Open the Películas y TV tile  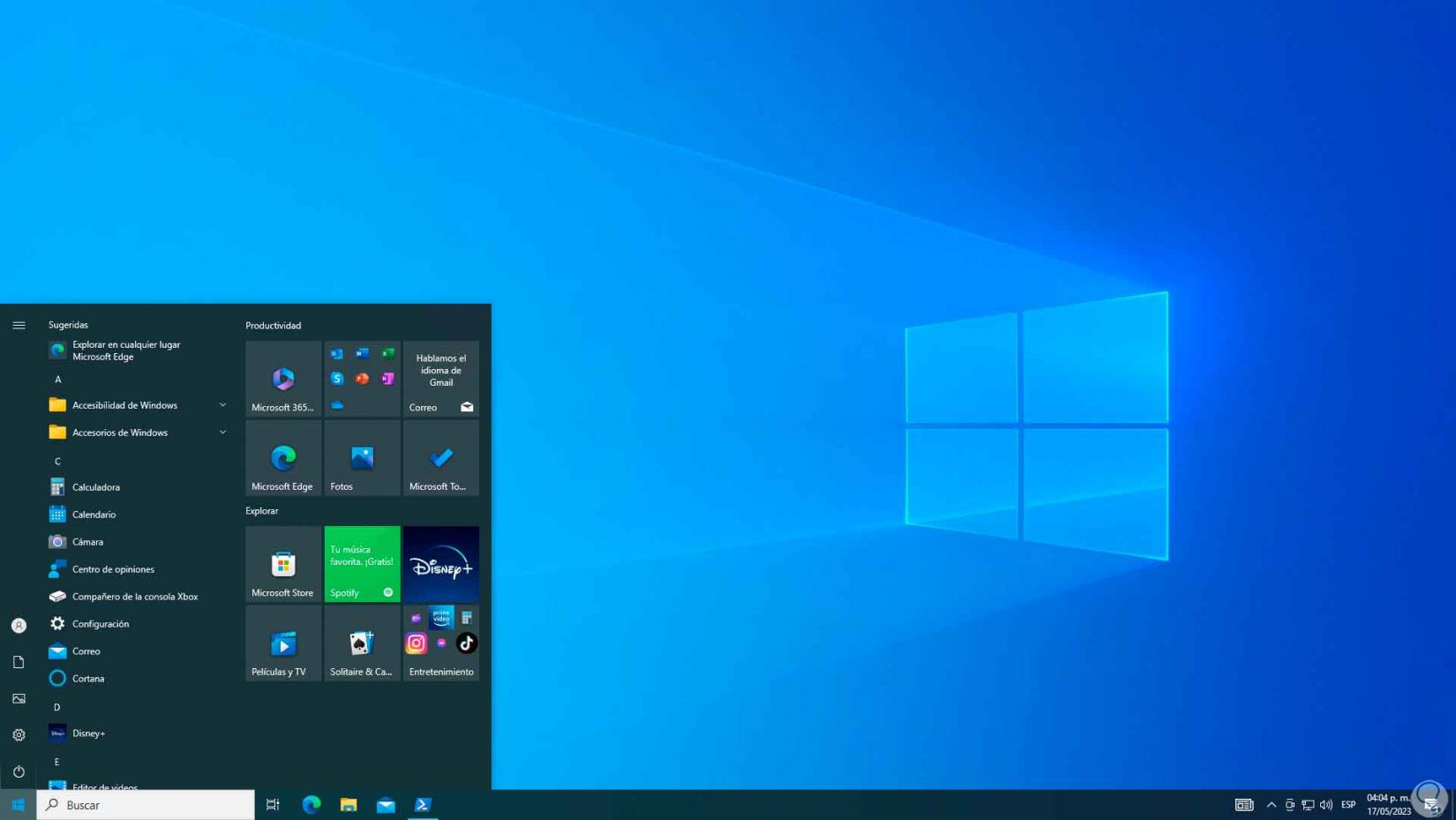283,643
